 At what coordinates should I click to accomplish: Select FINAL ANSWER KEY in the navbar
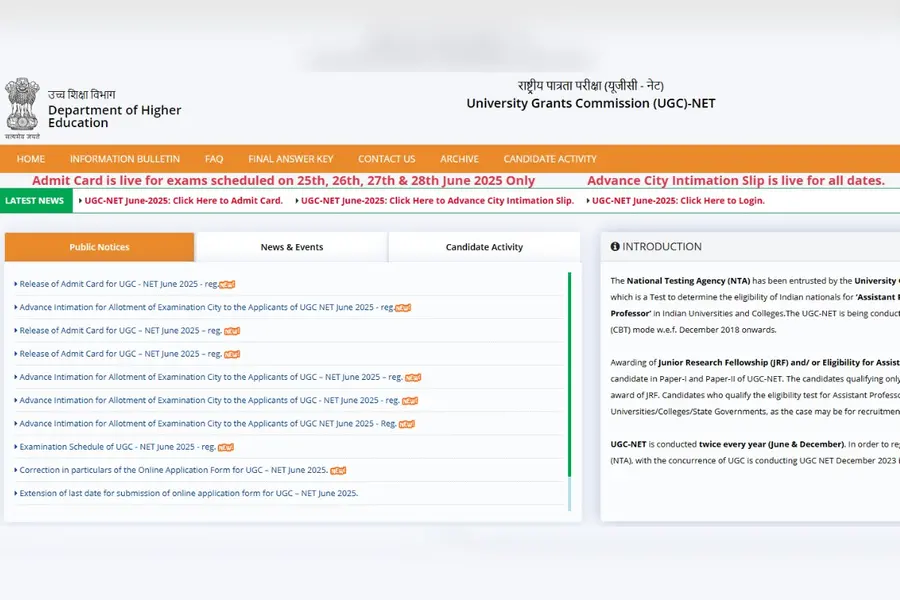tap(291, 158)
